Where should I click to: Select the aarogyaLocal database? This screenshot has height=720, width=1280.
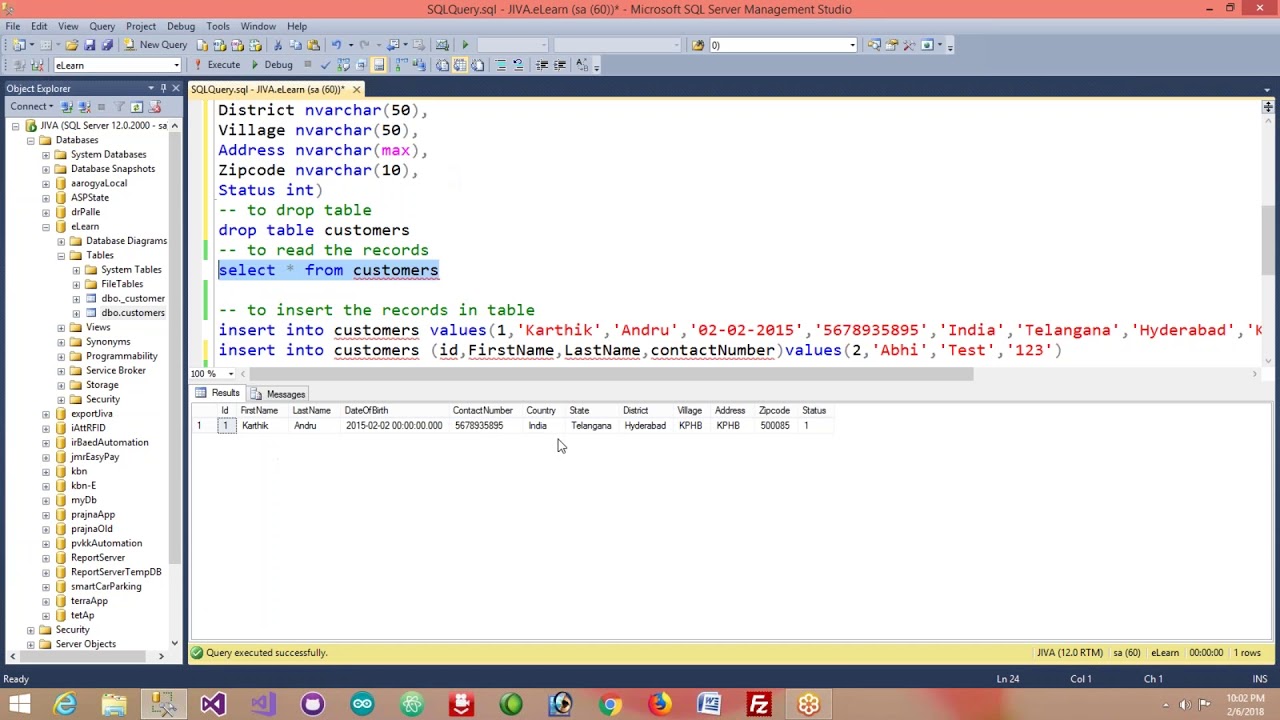click(98, 183)
